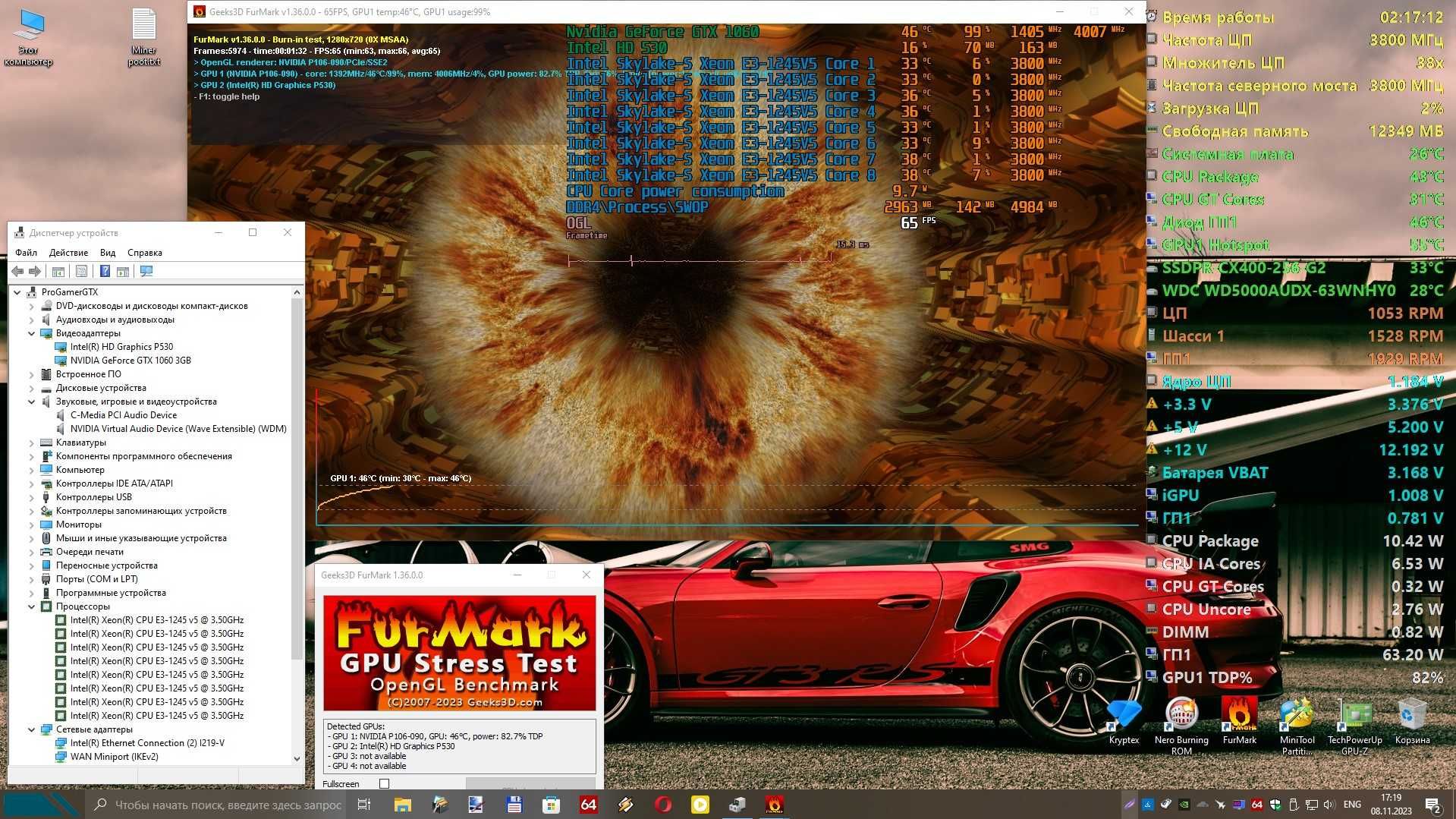Click the floppy disk taskbar icon
The image size is (1456, 819).
514,805
